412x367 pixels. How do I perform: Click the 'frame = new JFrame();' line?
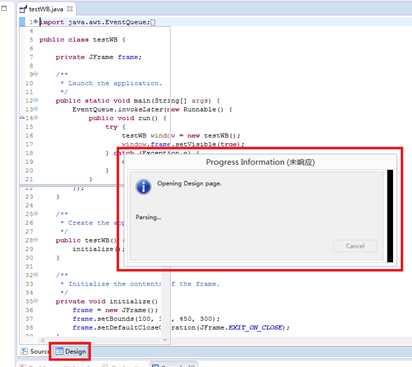[x=115, y=310]
